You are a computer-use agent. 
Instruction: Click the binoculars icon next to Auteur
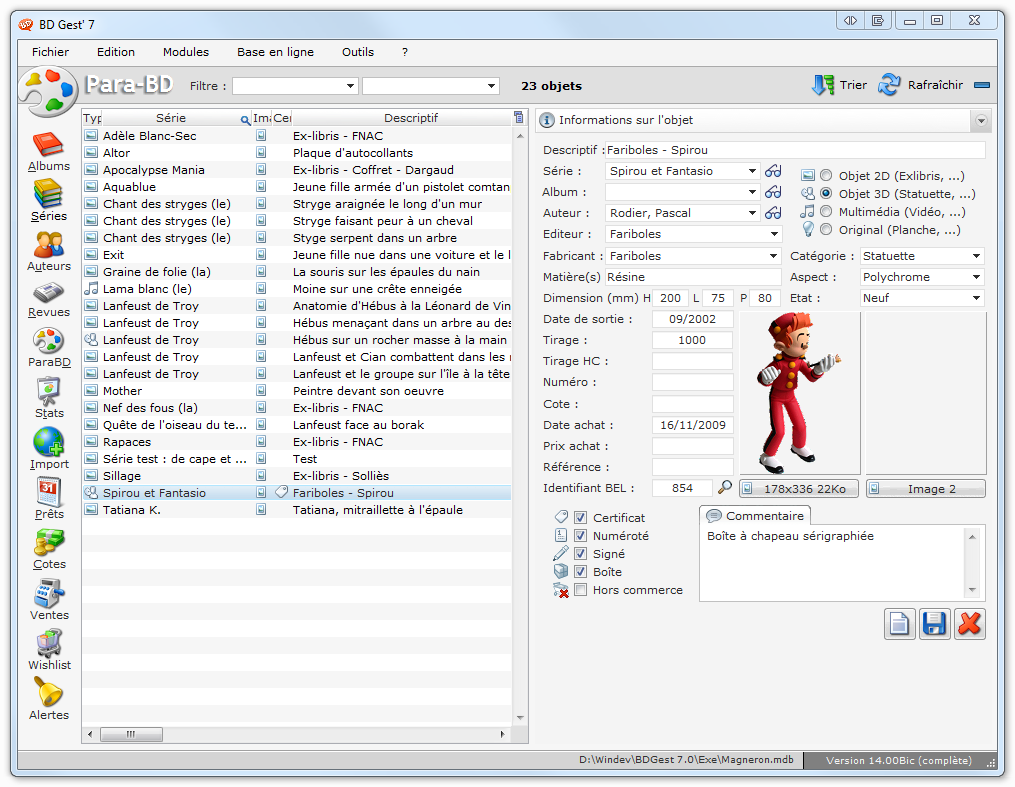tap(773, 213)
